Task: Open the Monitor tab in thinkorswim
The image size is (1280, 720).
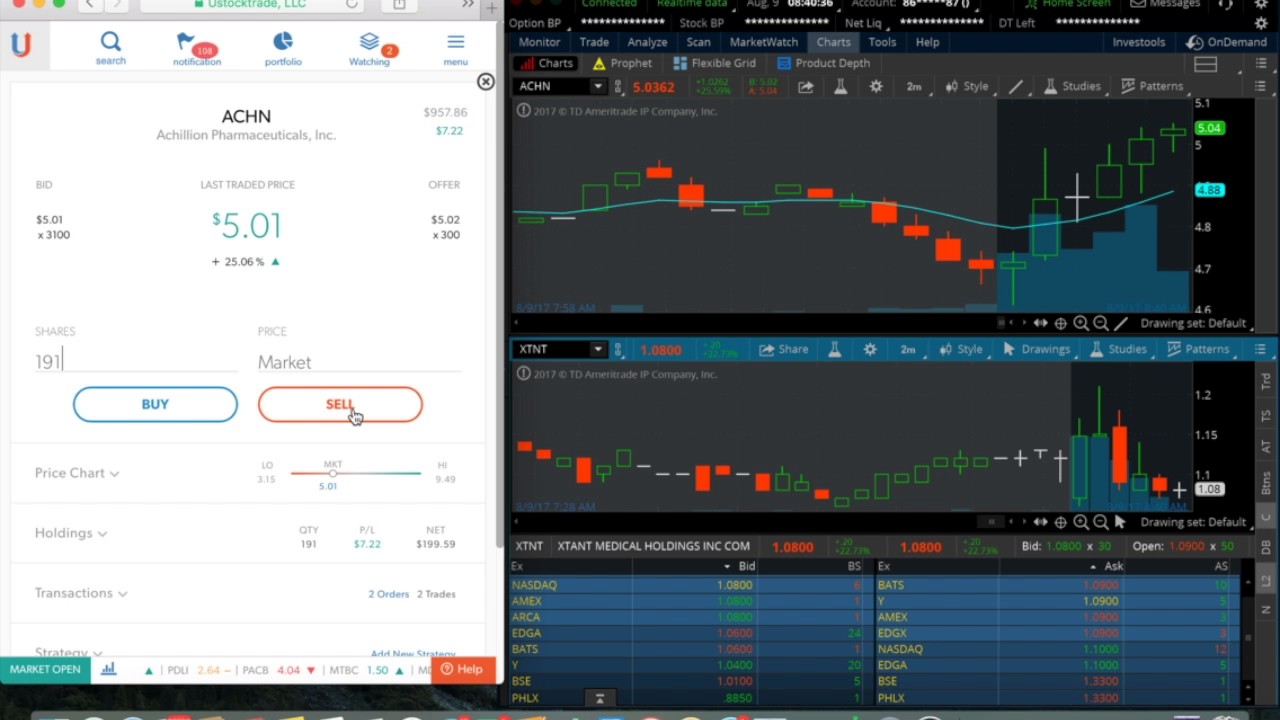Action: point(539,42)
